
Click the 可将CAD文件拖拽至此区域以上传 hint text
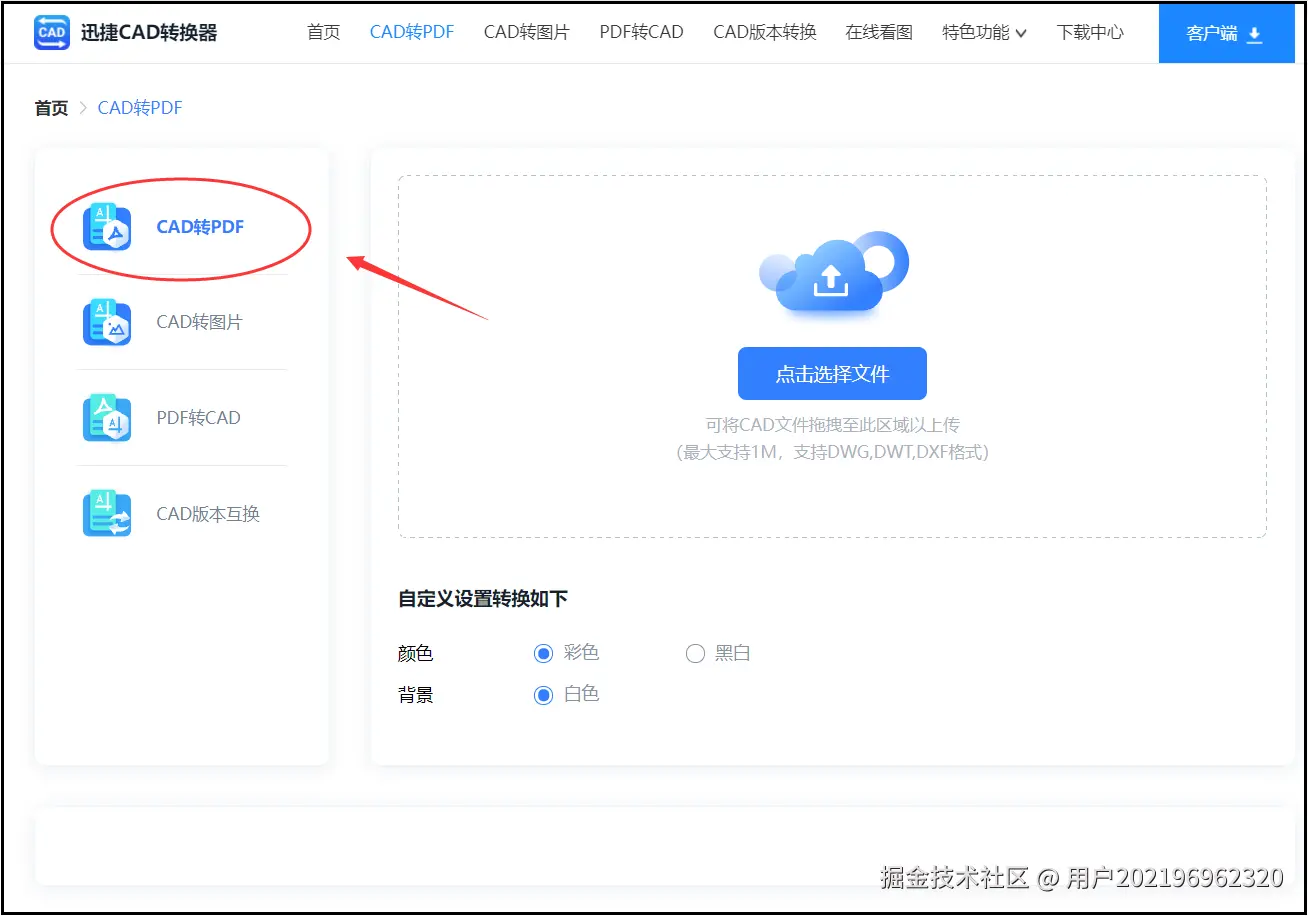click(x=832, y=425)
